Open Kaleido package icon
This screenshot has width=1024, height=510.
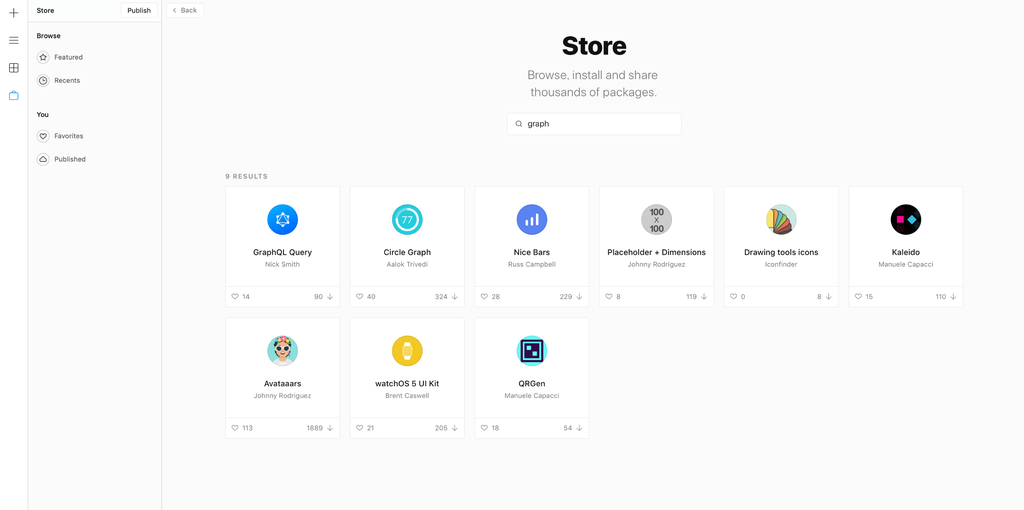pyautogui.click(x=906, y=219)
